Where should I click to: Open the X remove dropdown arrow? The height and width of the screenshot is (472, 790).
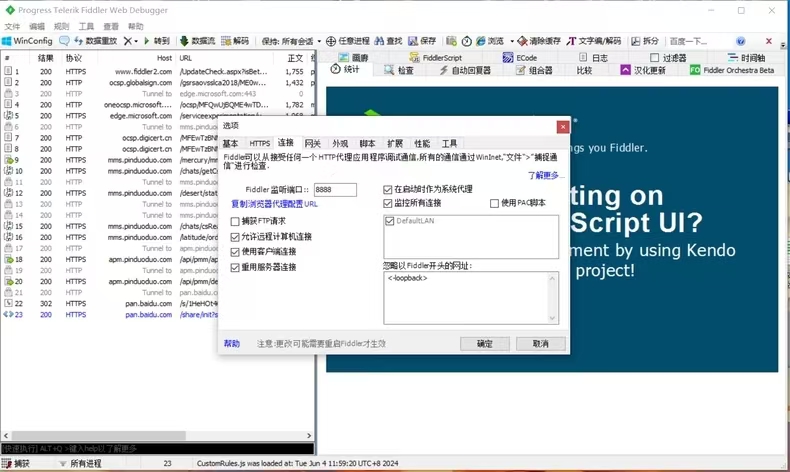[x=136, y=41]
